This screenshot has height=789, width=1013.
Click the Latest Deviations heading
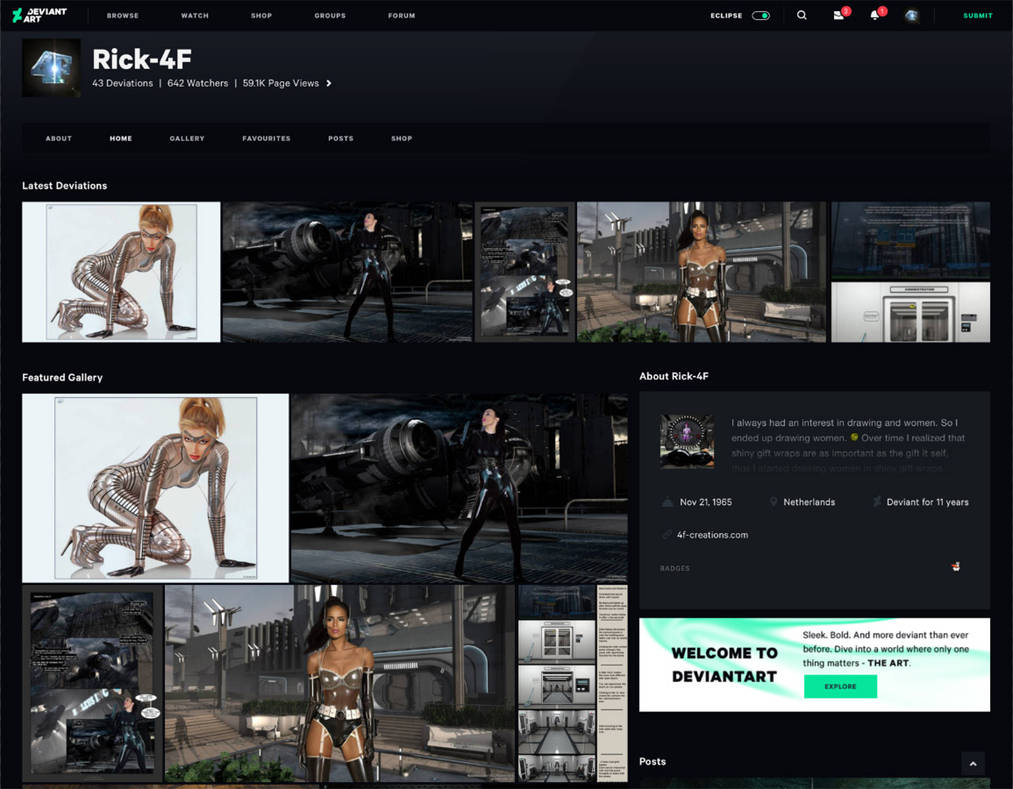(x=65, y=185)
